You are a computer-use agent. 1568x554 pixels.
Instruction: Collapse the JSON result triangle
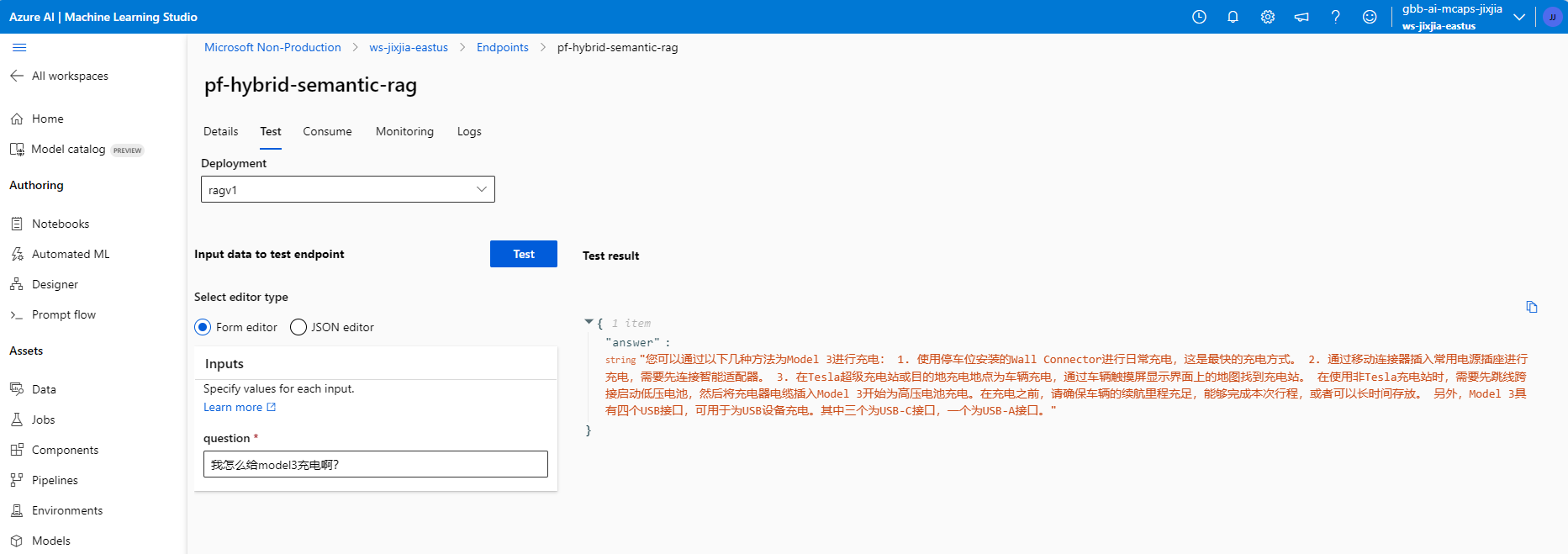[589, 322]
